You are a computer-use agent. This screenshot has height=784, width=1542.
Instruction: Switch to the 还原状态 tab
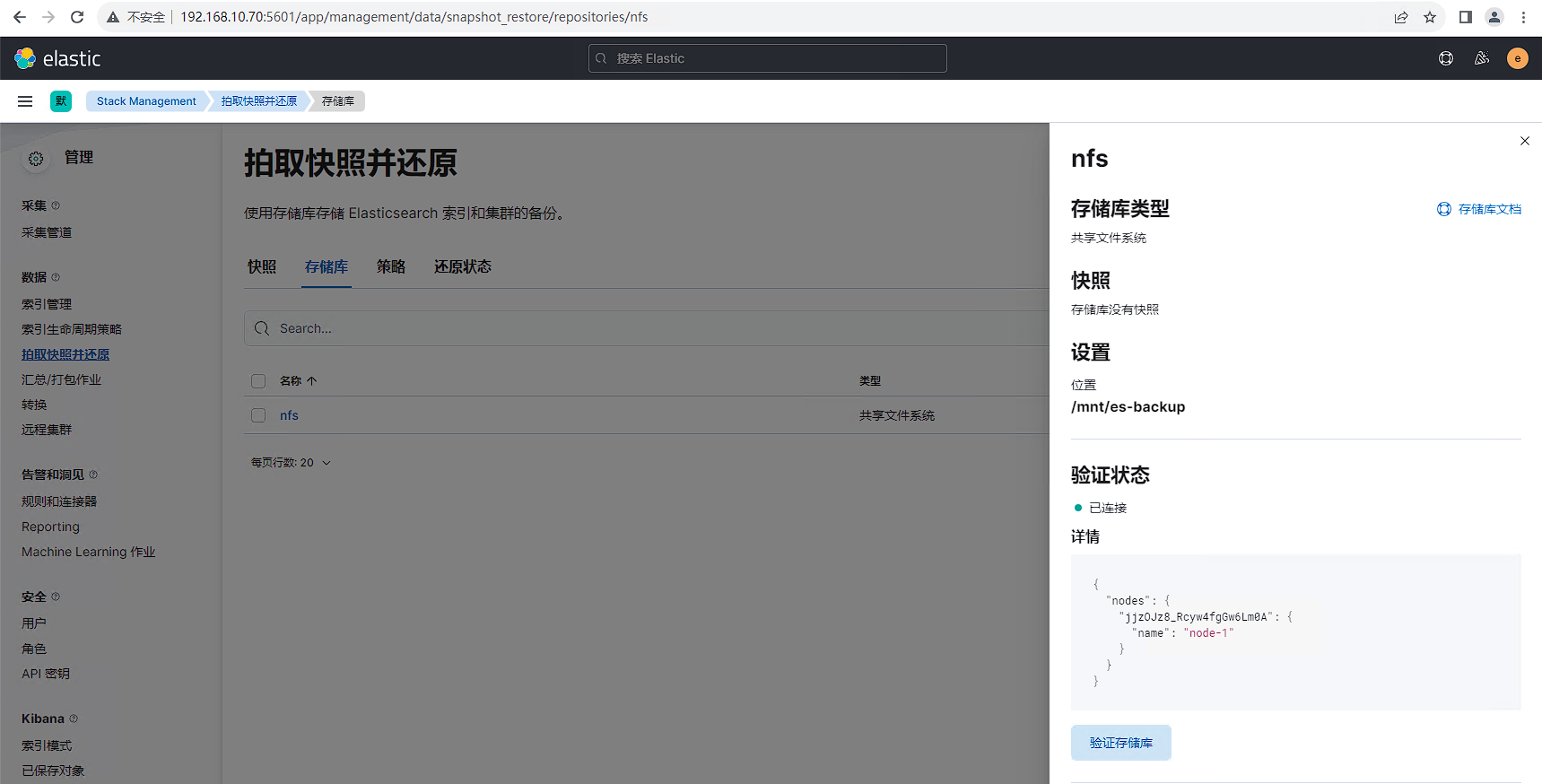[x=463, y=267]
